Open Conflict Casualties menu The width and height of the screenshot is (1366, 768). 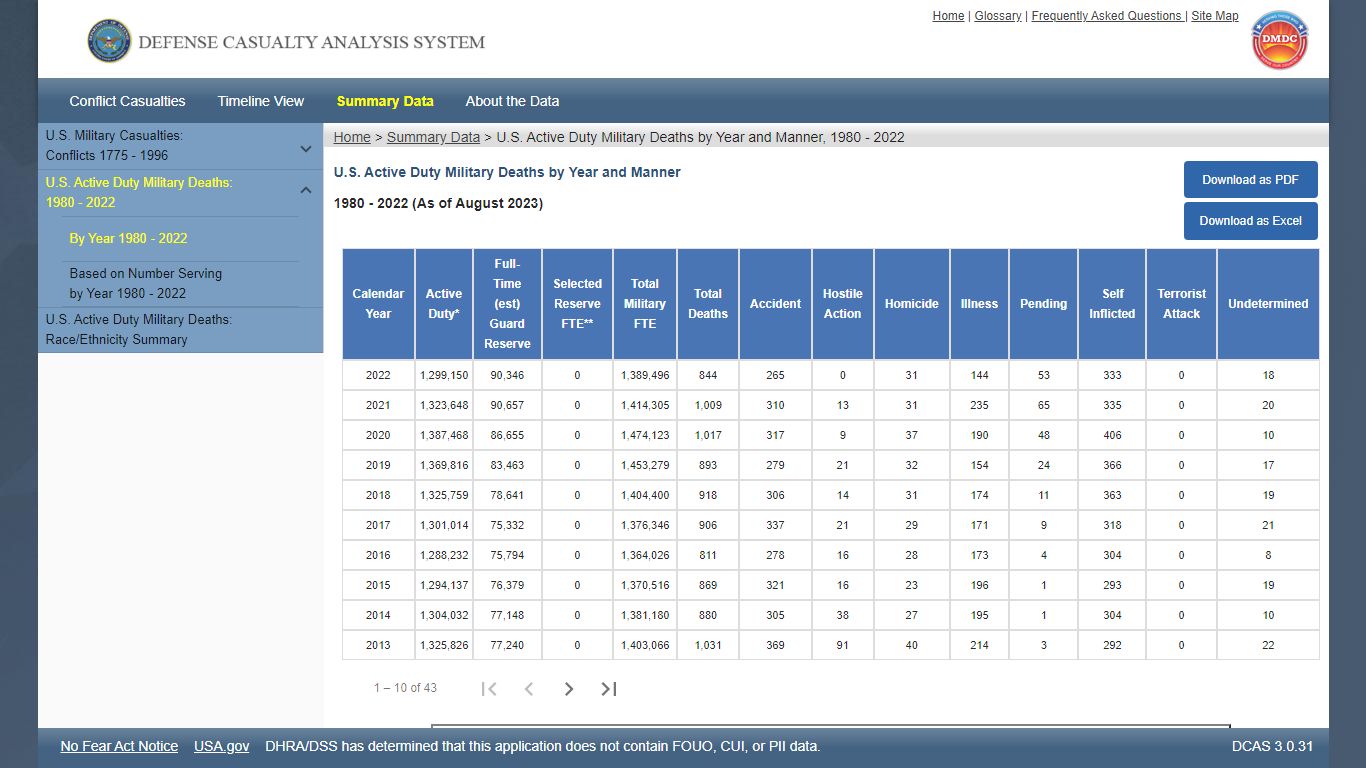[127, 101]
